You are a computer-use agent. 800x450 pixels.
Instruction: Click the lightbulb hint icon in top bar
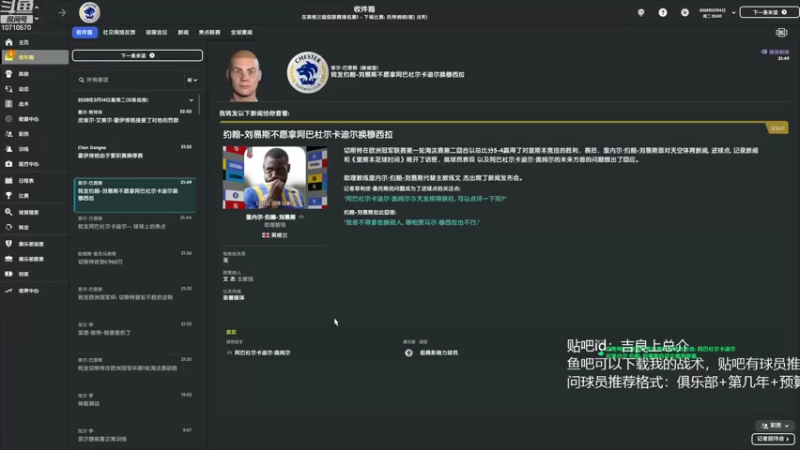point(641,13)
